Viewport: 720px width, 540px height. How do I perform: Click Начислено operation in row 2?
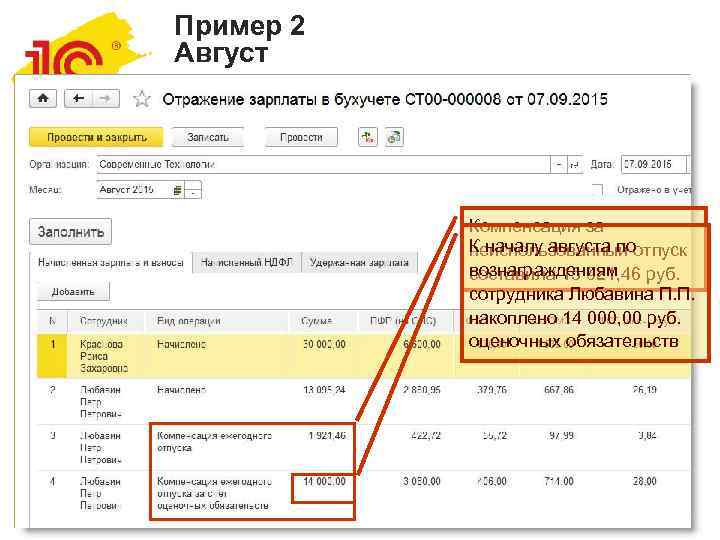click(x=181, y=390)
